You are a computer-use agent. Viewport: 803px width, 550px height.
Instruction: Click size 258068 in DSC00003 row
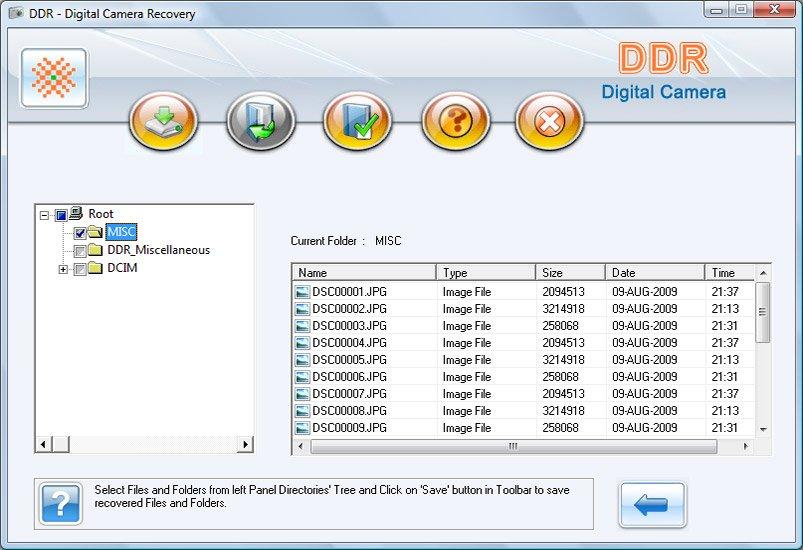point(560,326)
